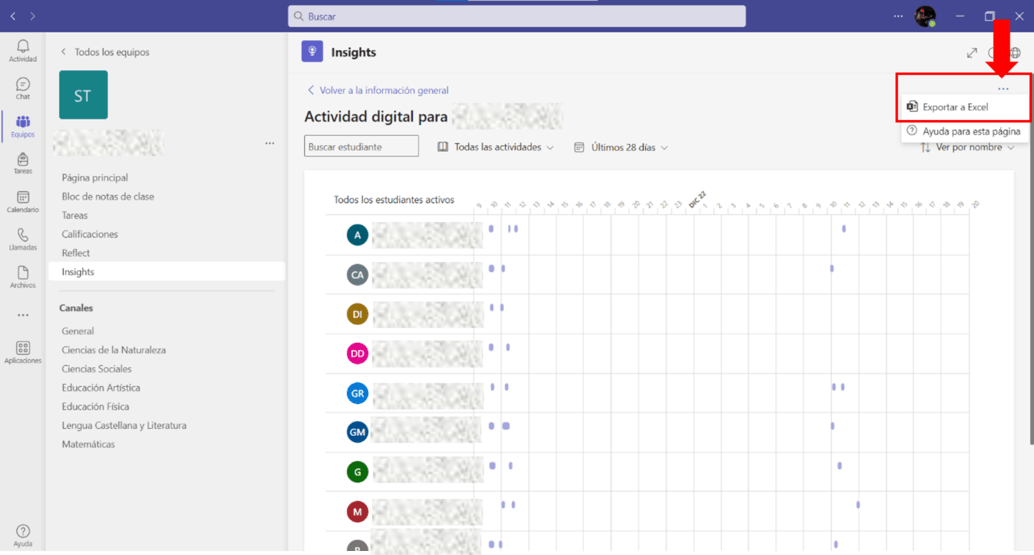Click the GR student avatar
The width and height of the screenshot is (1034, 555).
357,393
